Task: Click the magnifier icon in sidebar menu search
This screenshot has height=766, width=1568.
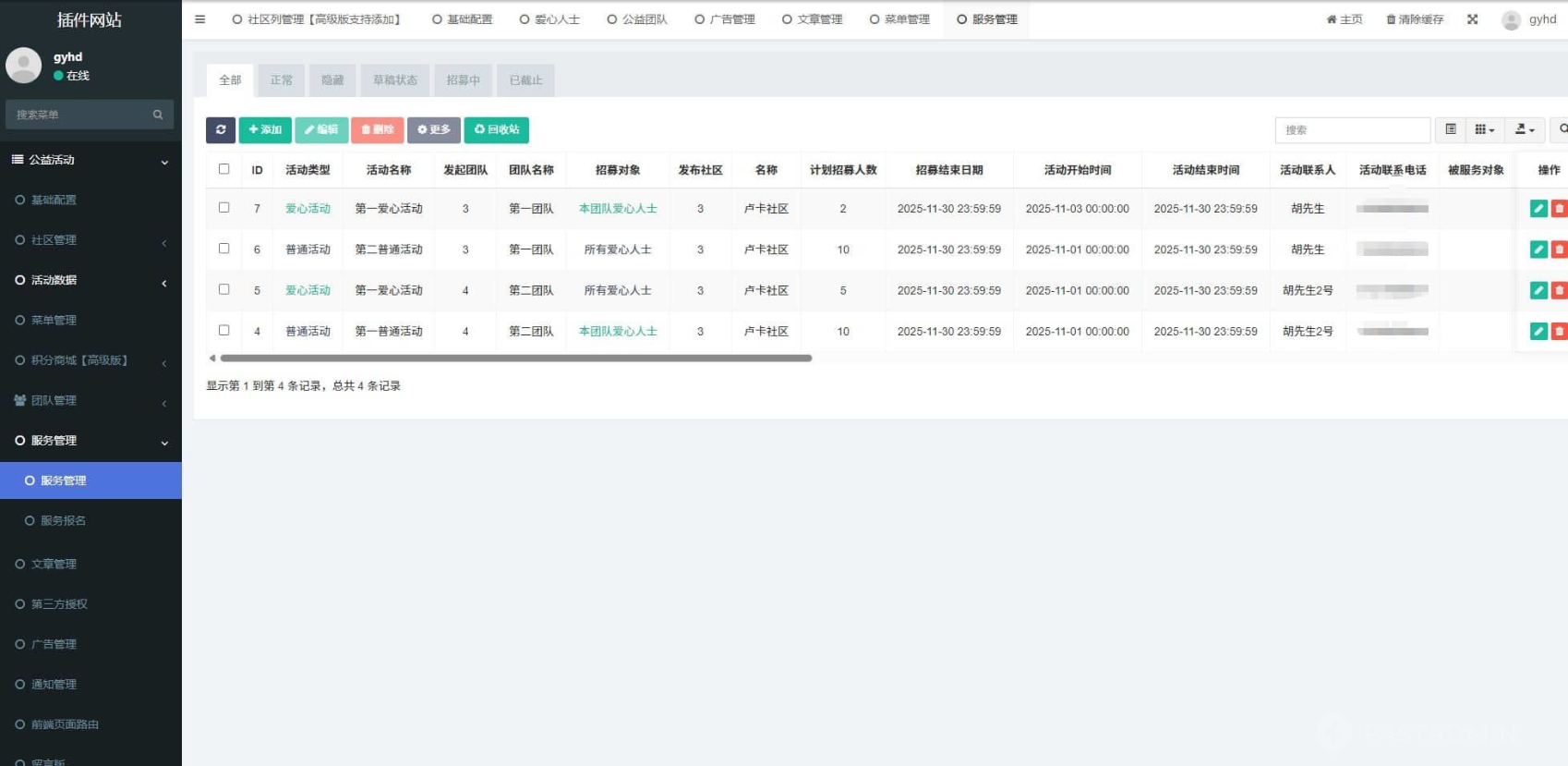Action: (x=158, y=115)
